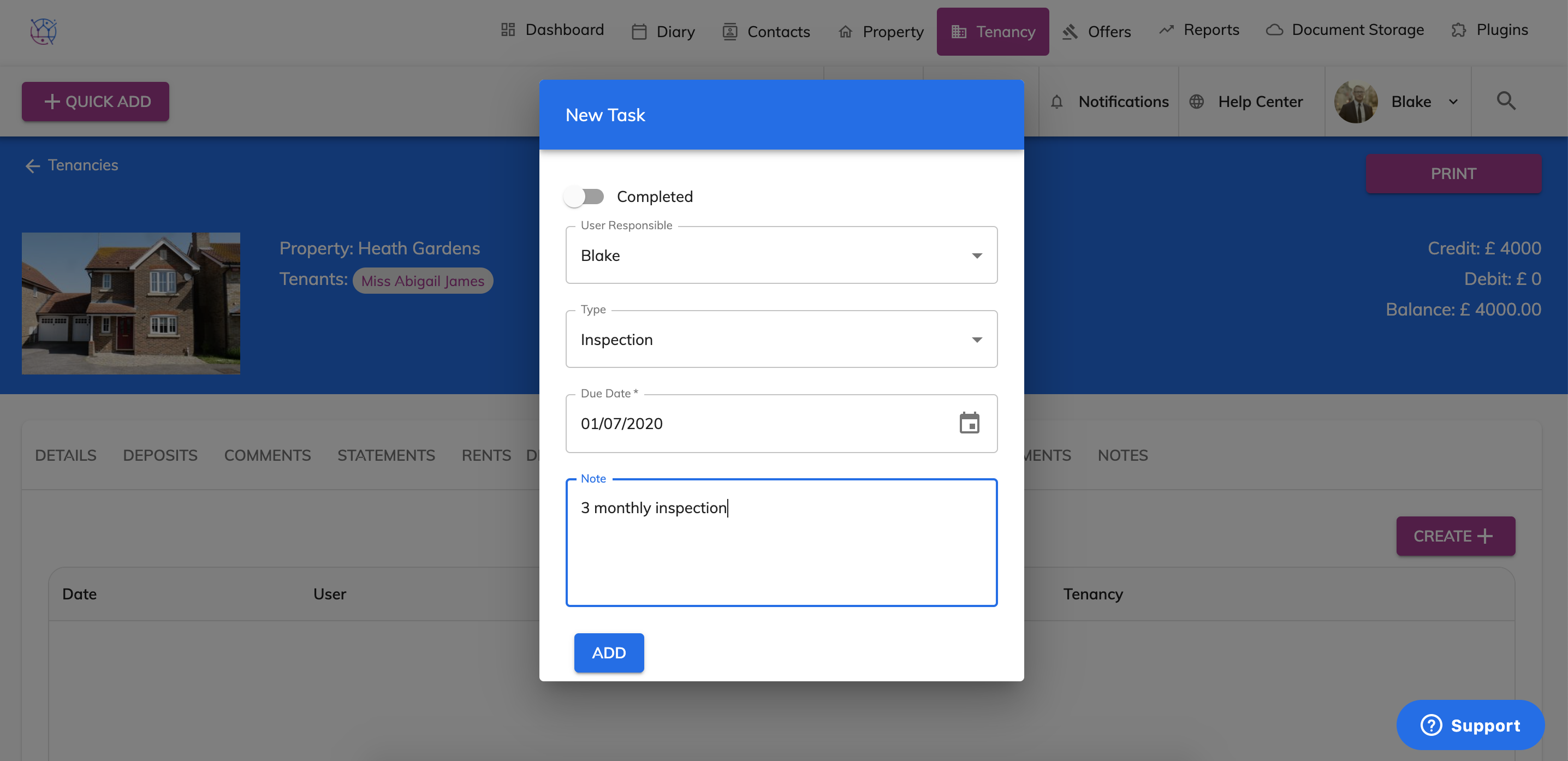This screenshot has width=1568, height=761.
Task: Expand the Blake user menu chevron
Action: point(1453,102)
